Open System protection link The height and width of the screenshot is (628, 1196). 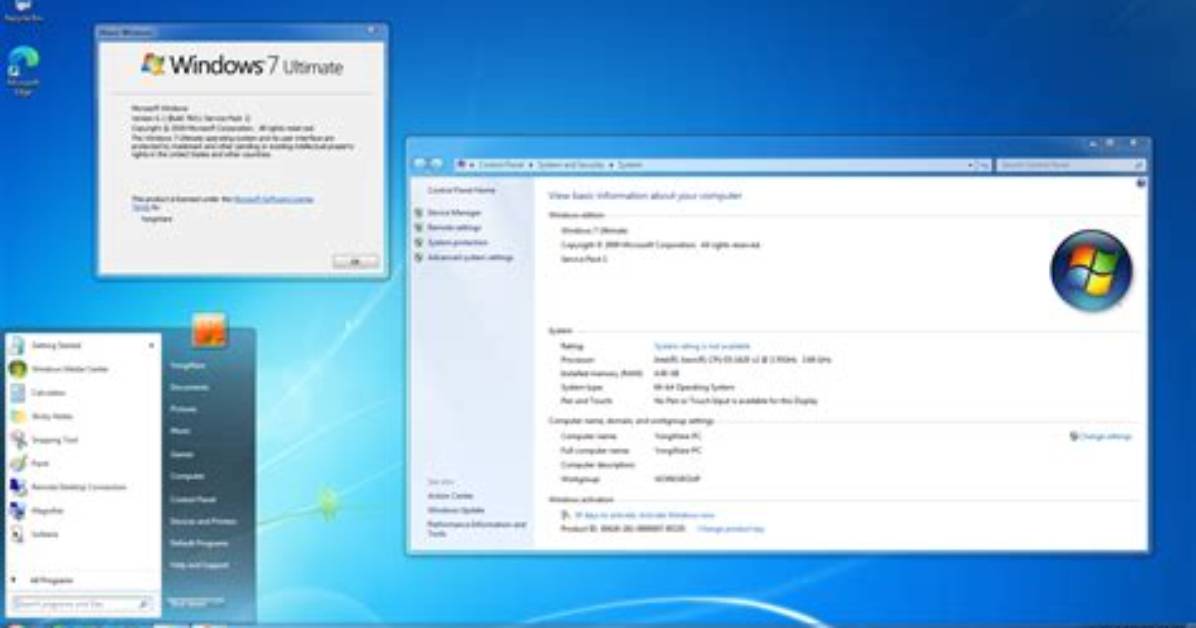pos(457,243)
